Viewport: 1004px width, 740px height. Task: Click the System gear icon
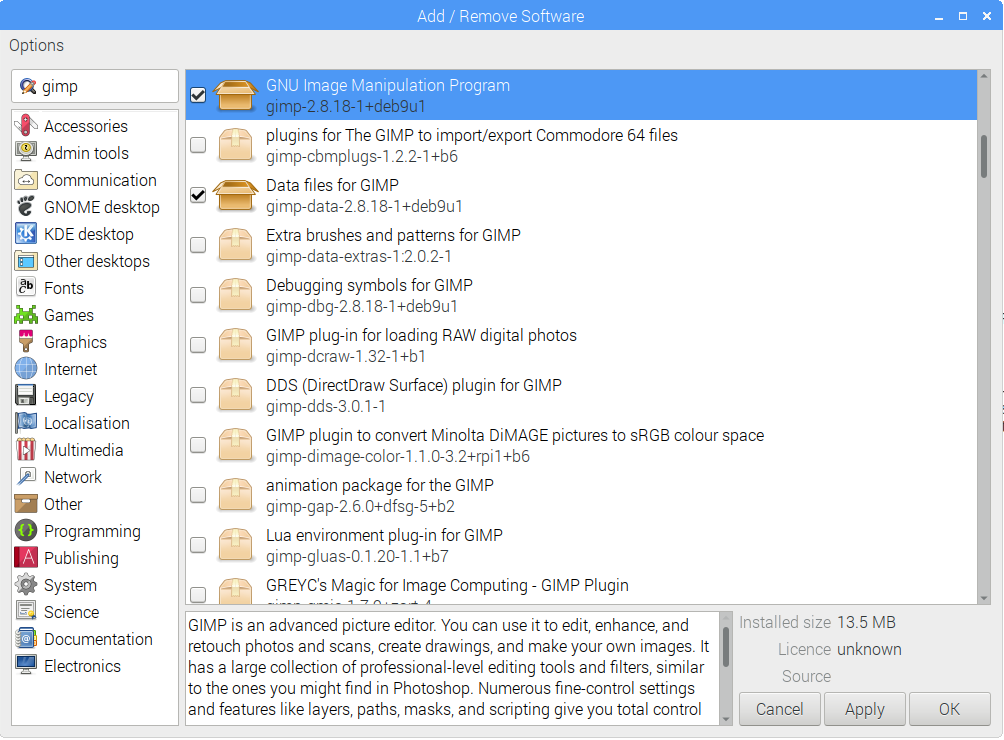point(26,585)
